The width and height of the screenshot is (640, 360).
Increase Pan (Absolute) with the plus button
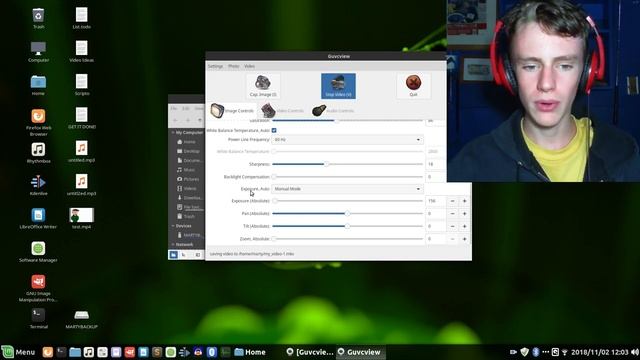464,213
